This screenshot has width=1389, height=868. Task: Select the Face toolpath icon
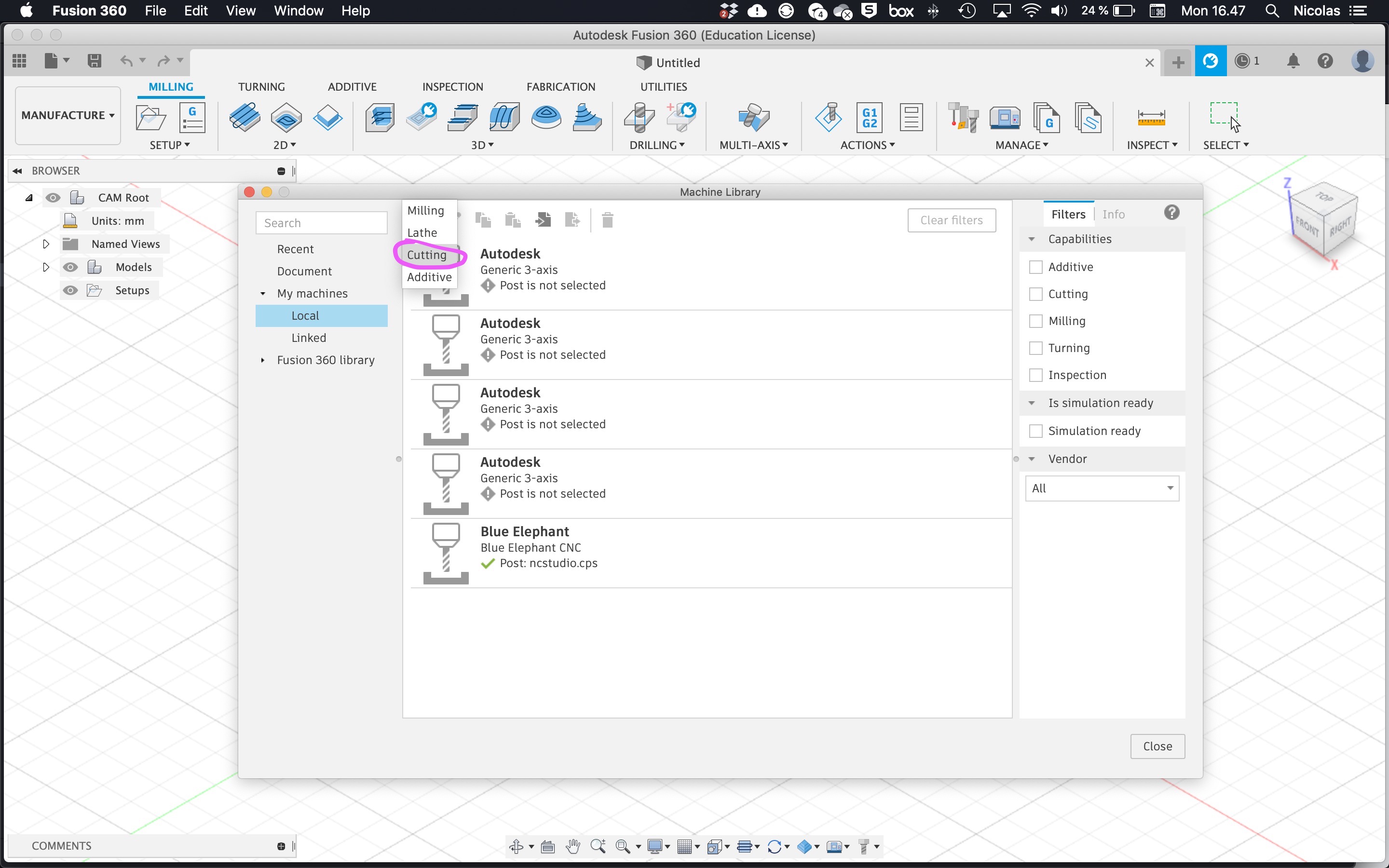point(328,118)
